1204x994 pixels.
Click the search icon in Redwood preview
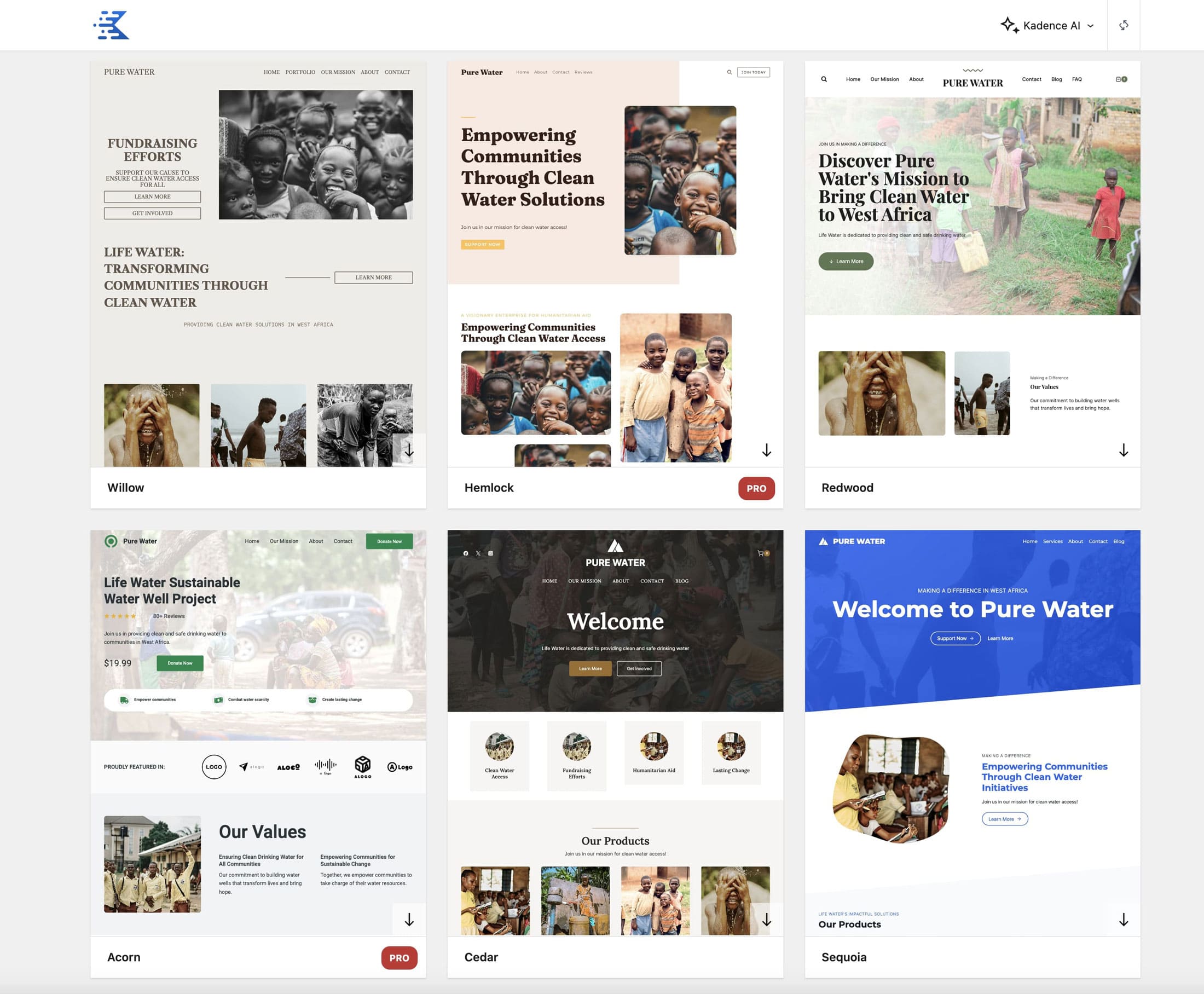(824, 79)
